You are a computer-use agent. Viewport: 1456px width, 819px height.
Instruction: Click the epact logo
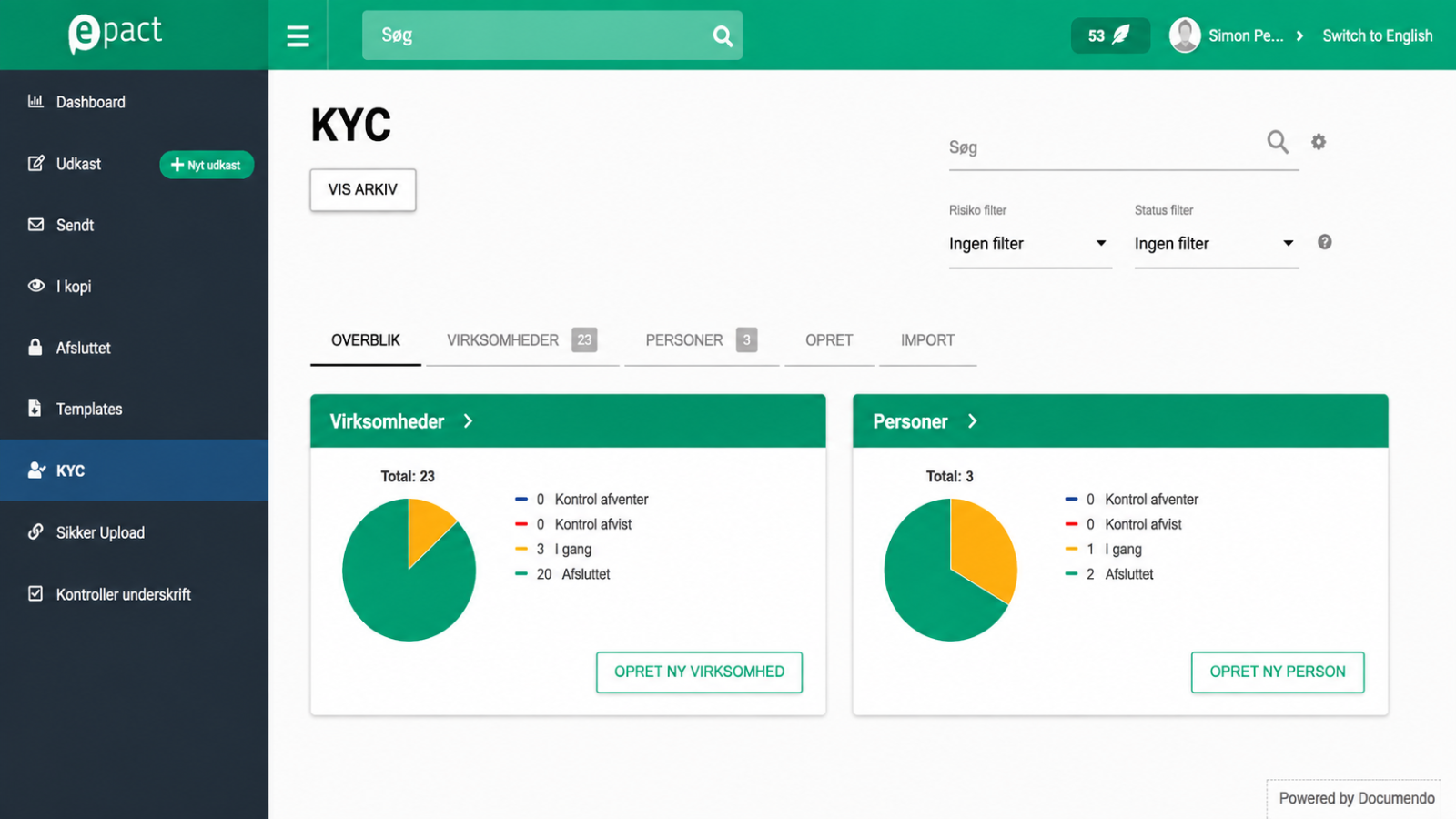[x=115, y=34]
